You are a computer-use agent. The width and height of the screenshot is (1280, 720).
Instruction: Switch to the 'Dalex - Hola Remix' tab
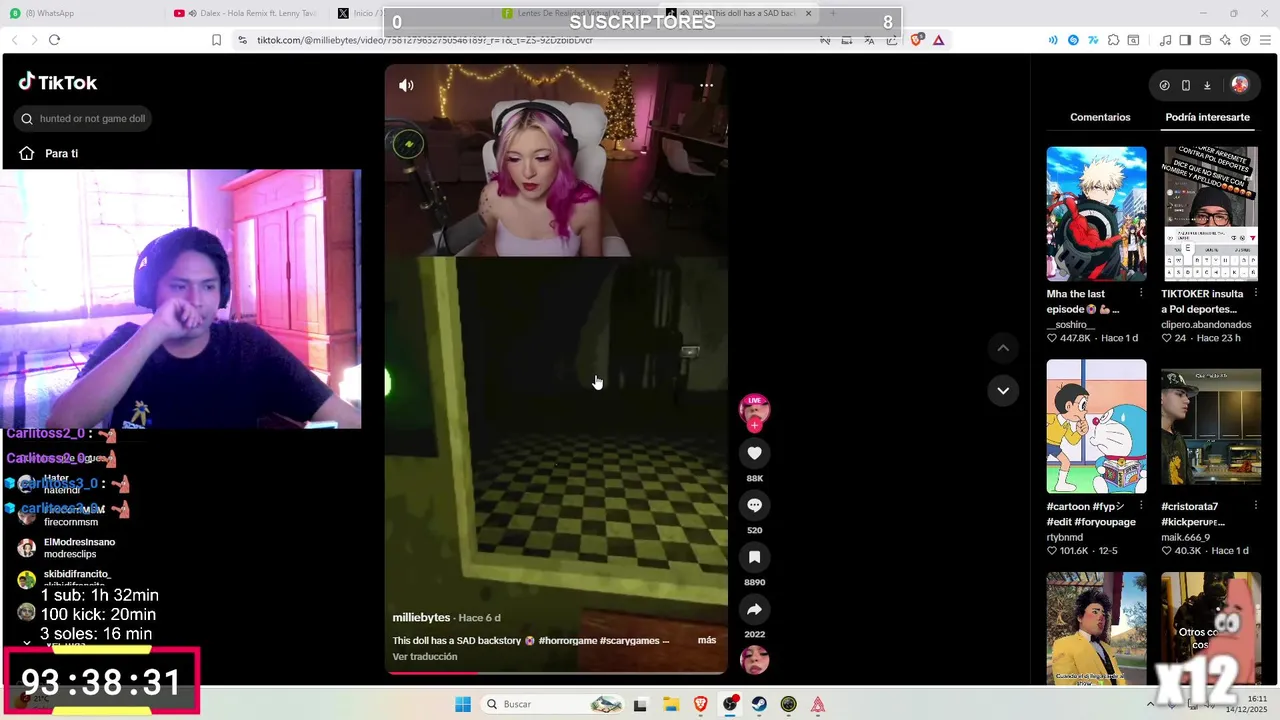[x=247, y=13]
